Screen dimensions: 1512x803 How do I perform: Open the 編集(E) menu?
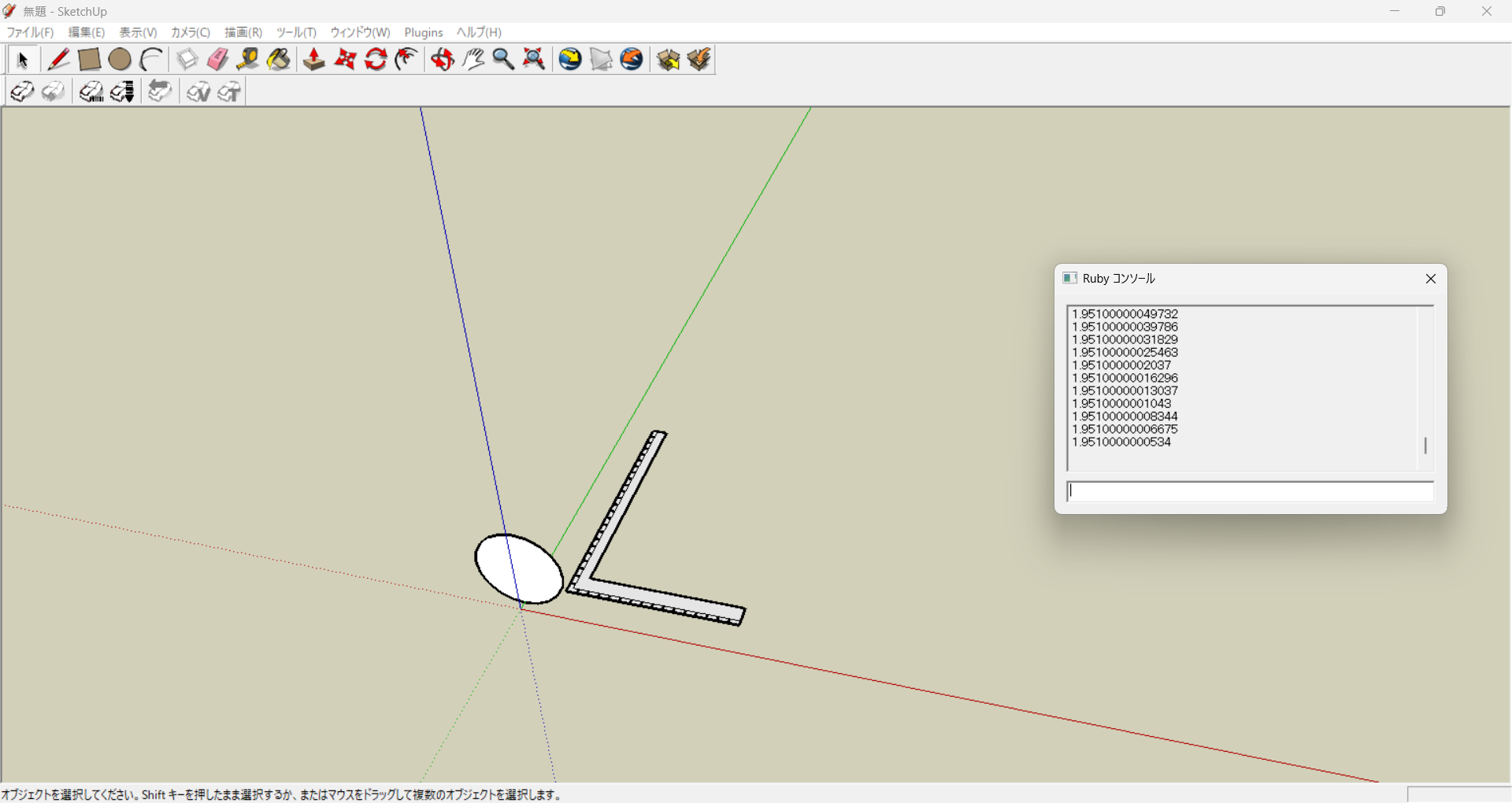click(87, 32)
